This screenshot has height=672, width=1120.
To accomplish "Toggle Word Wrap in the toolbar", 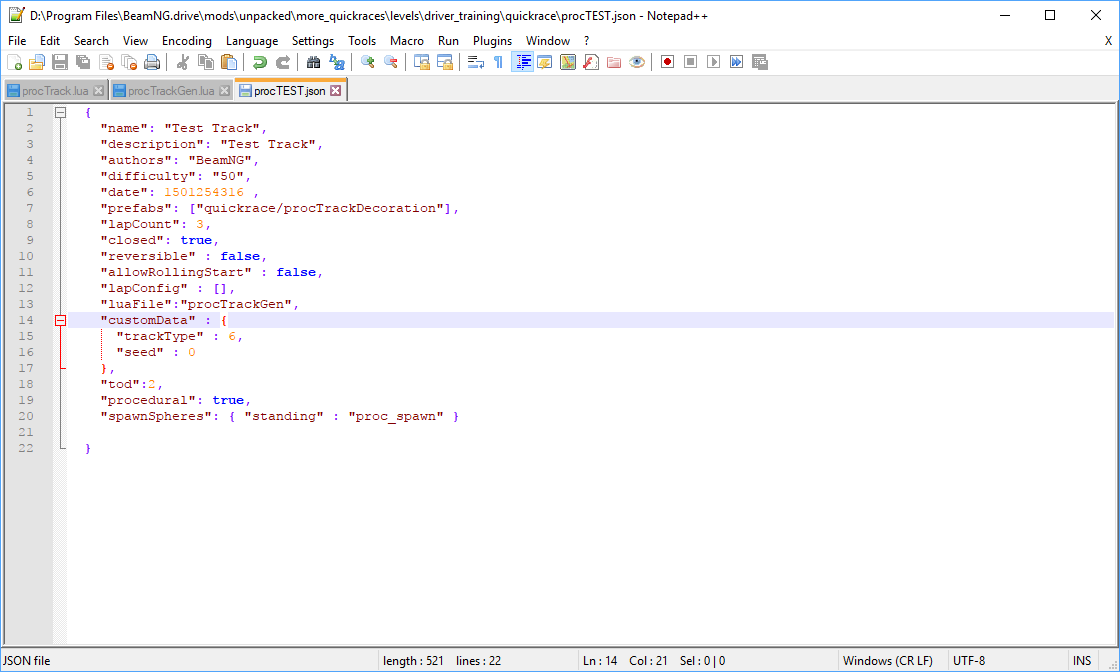I will point(476,62).
